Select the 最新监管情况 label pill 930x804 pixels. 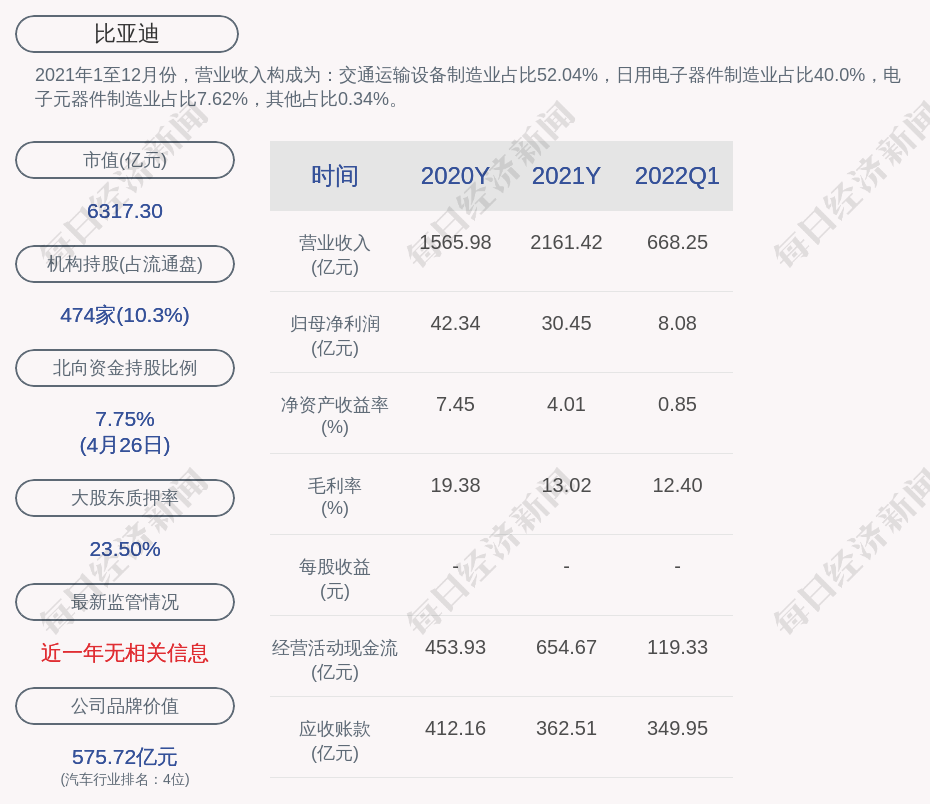[x=125, y=602]
